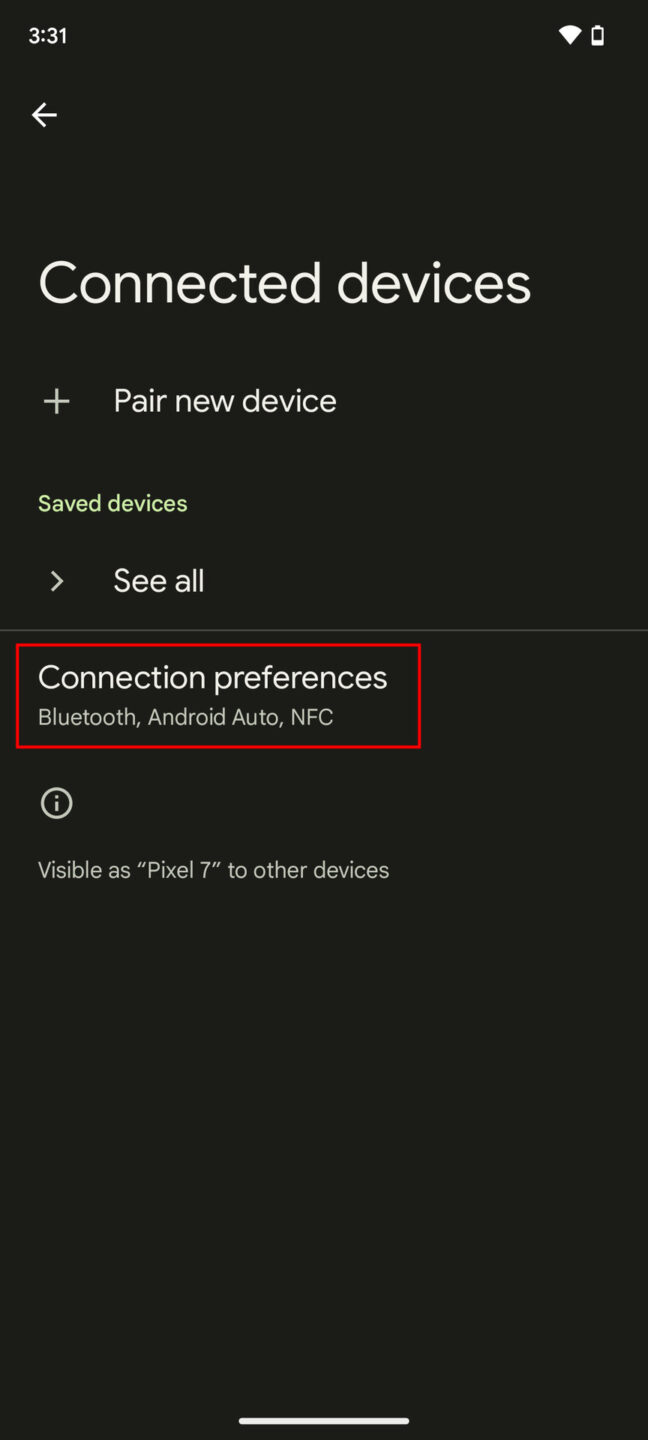This screenshot has width=648, height=1440.
Task: Tap the chevron next to See all
Action: (56, 580)
